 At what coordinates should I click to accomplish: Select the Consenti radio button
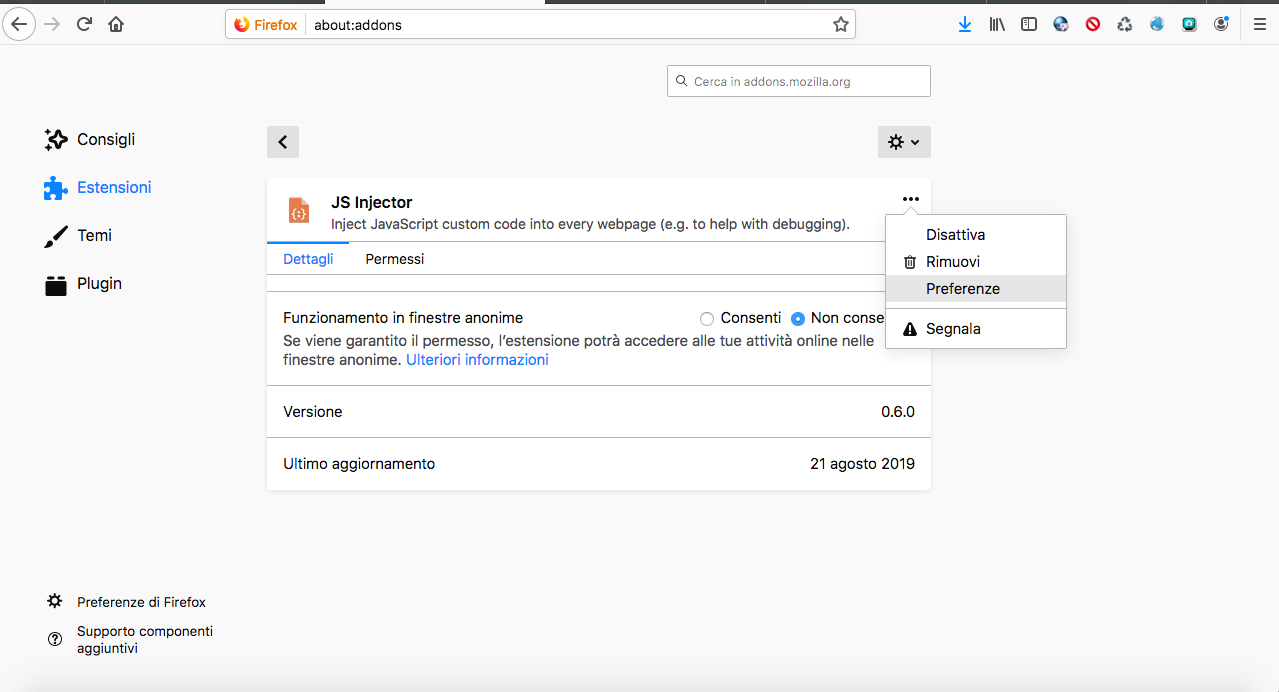(707, 319)
